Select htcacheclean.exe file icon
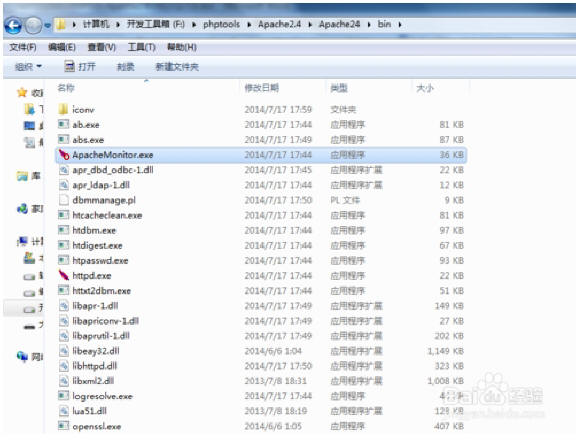The height and width of the screenshot is (447, 576). (x=63, y=215)
